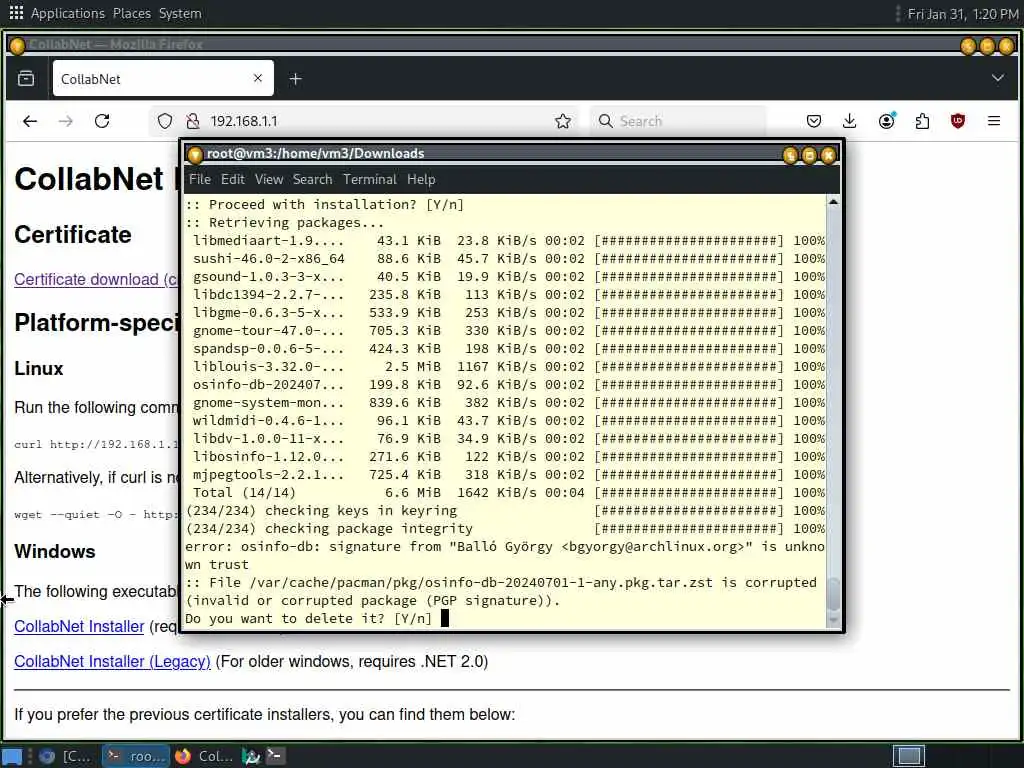1024x768 pixels.
Task: Open the System menu in top panel
Action: tap(180, 13)
